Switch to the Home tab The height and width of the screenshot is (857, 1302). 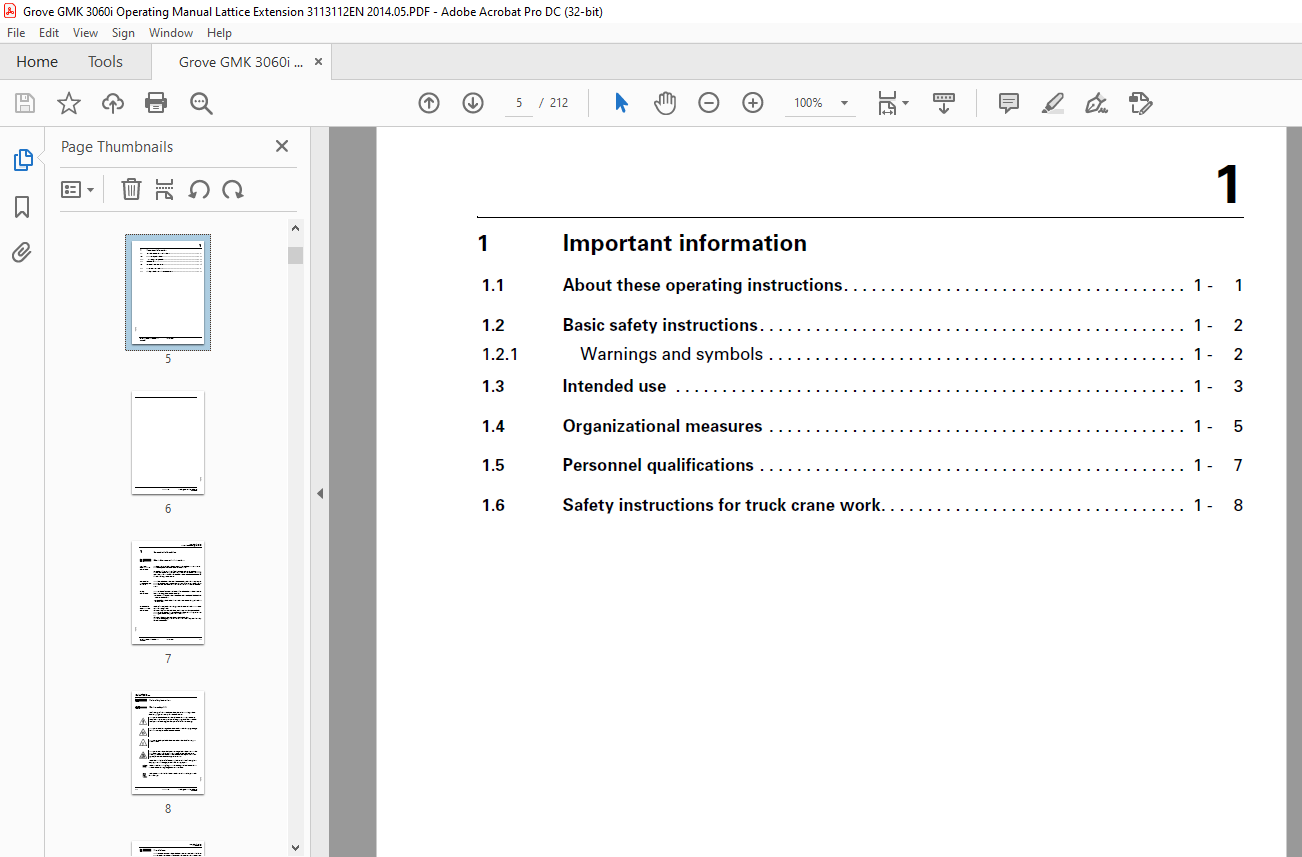pyautogui.click(x=37, y=61)
